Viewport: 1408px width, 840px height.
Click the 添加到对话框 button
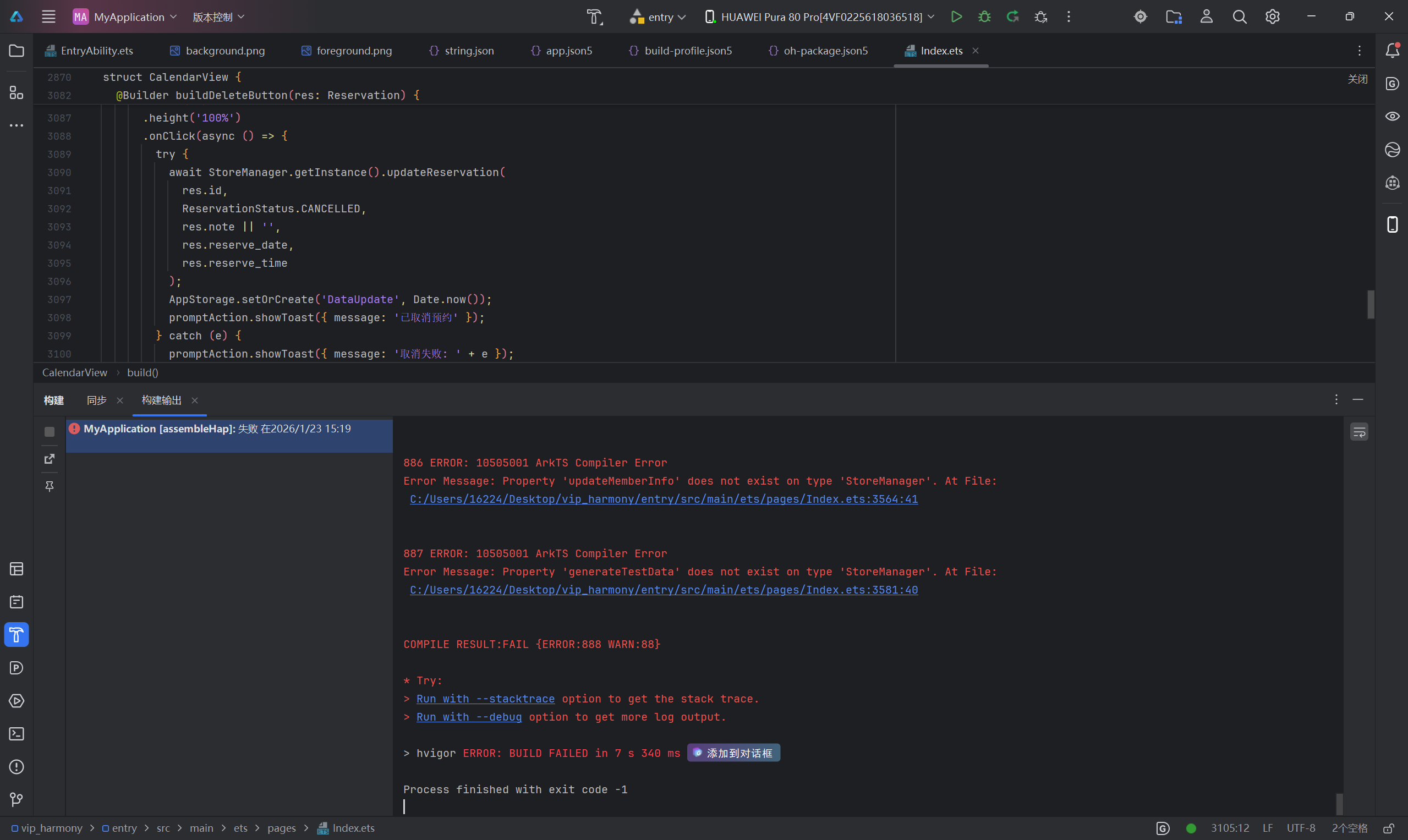pyautogui.click(x=733, y=754)
